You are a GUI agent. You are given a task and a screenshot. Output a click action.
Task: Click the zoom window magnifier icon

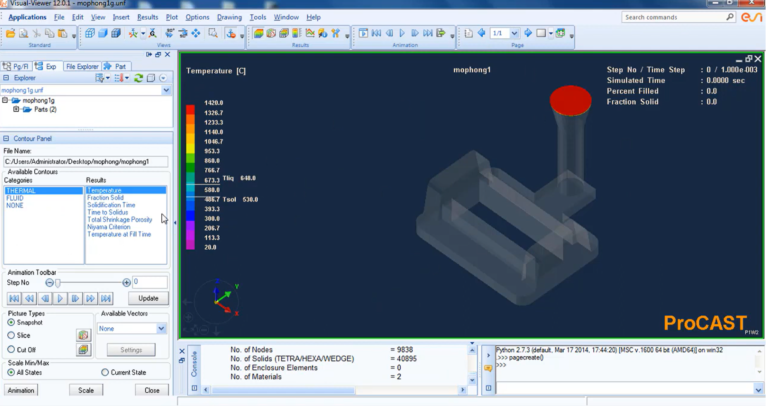point(213,33)
